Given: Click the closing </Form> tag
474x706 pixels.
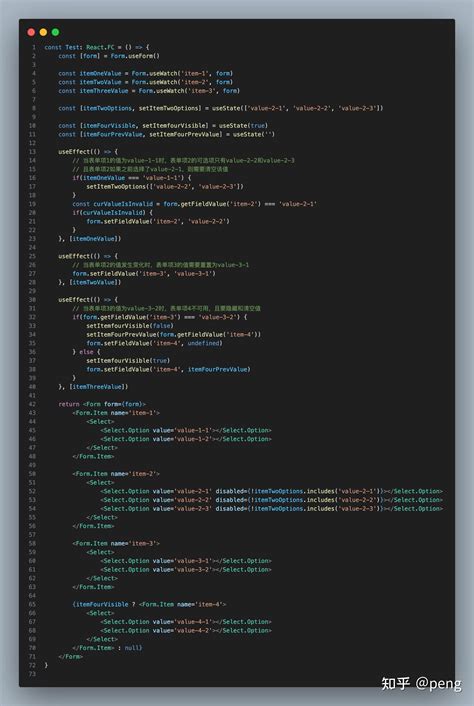Looking at the screenshot, I should 71,656.
